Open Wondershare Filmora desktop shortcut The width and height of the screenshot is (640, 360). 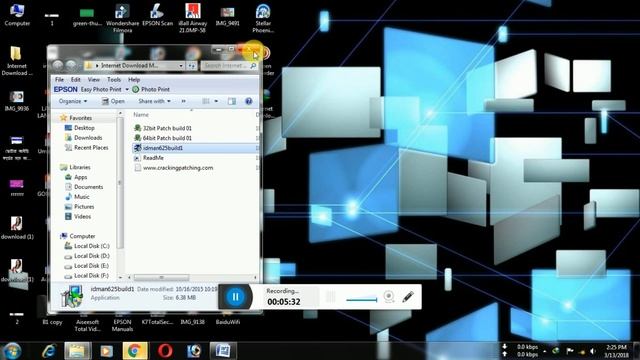tap(122, 18)
